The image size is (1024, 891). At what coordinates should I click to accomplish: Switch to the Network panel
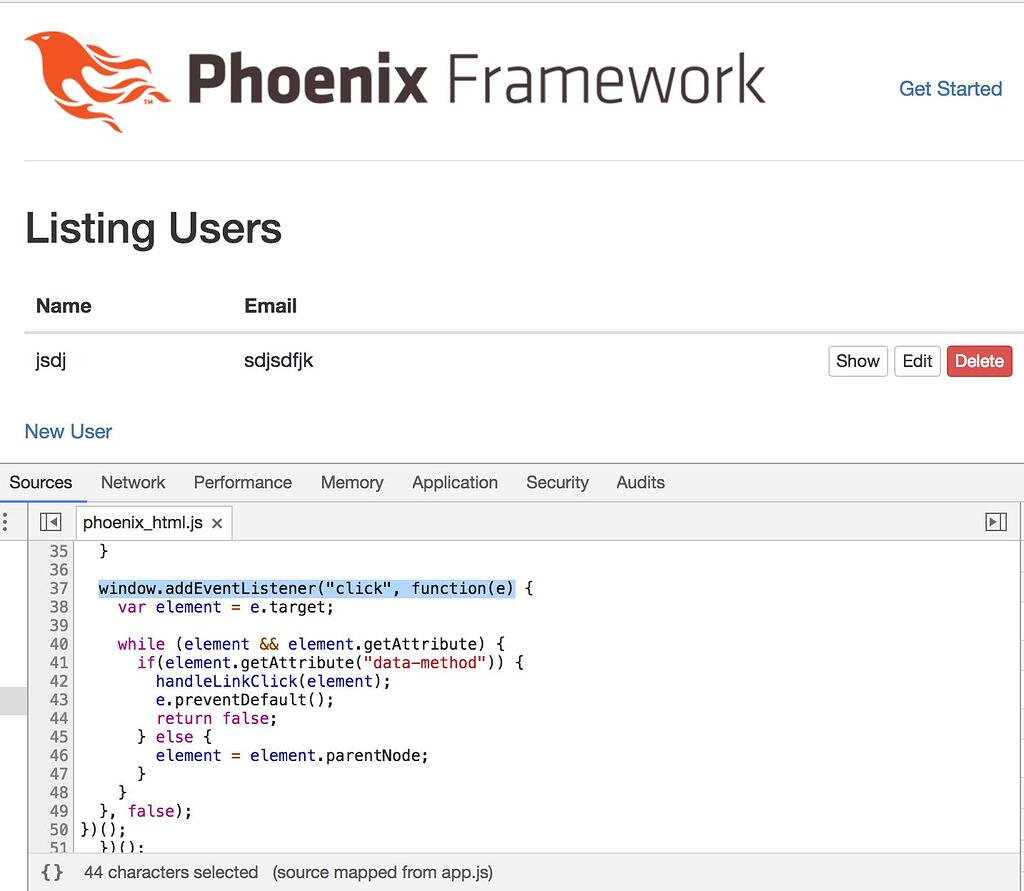(x=133, y=482)
